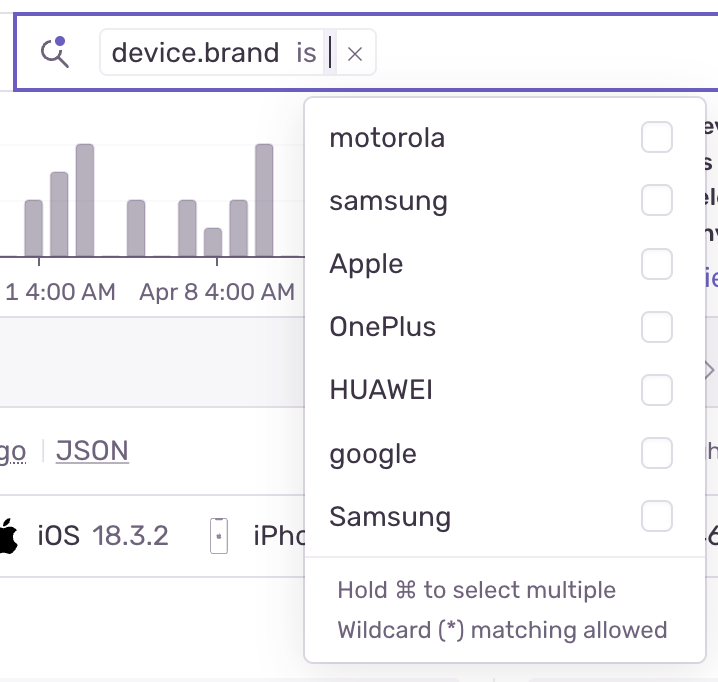Screen dimensions: 718x682
Task: Check the HUAWEI checkbox
Action: pos(657,390)
